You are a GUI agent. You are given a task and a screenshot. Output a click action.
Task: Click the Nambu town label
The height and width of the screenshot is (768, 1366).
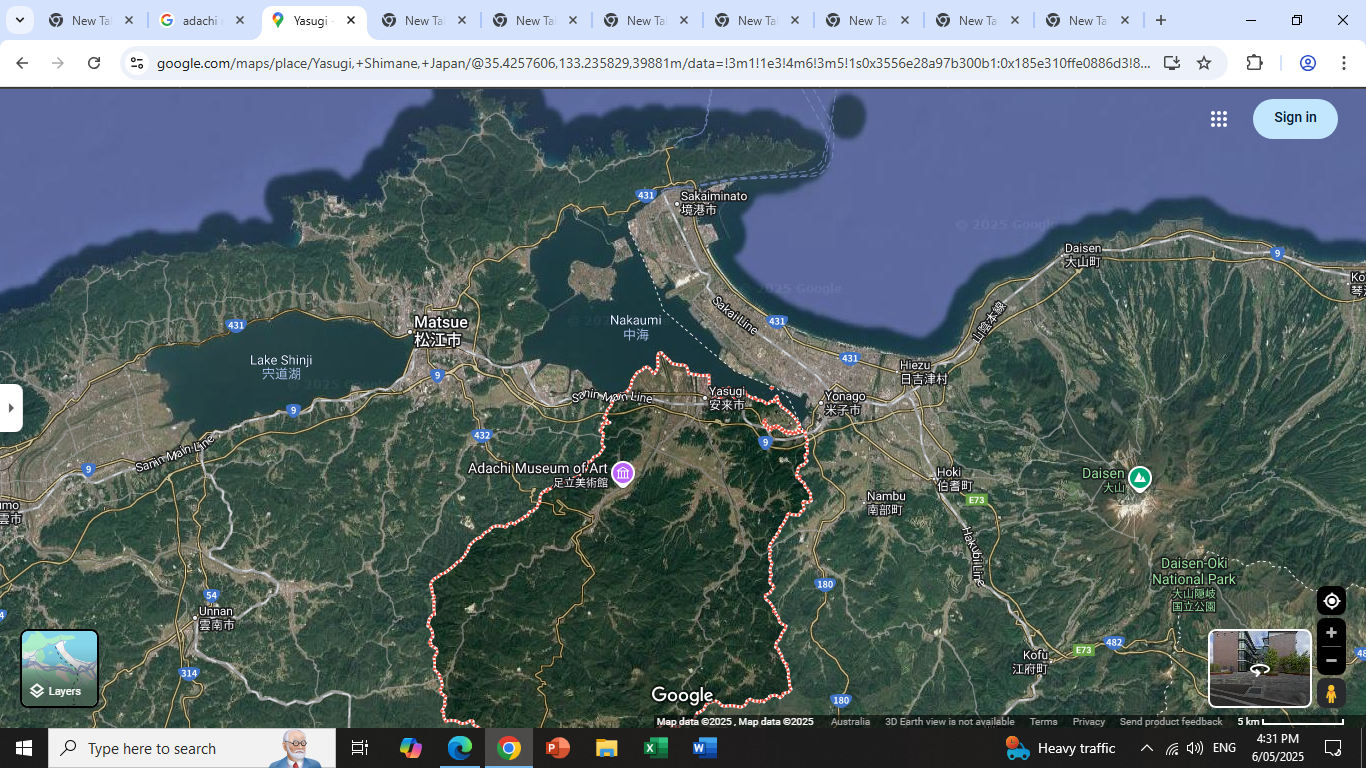pyautogui.click(x=886, y=503)
